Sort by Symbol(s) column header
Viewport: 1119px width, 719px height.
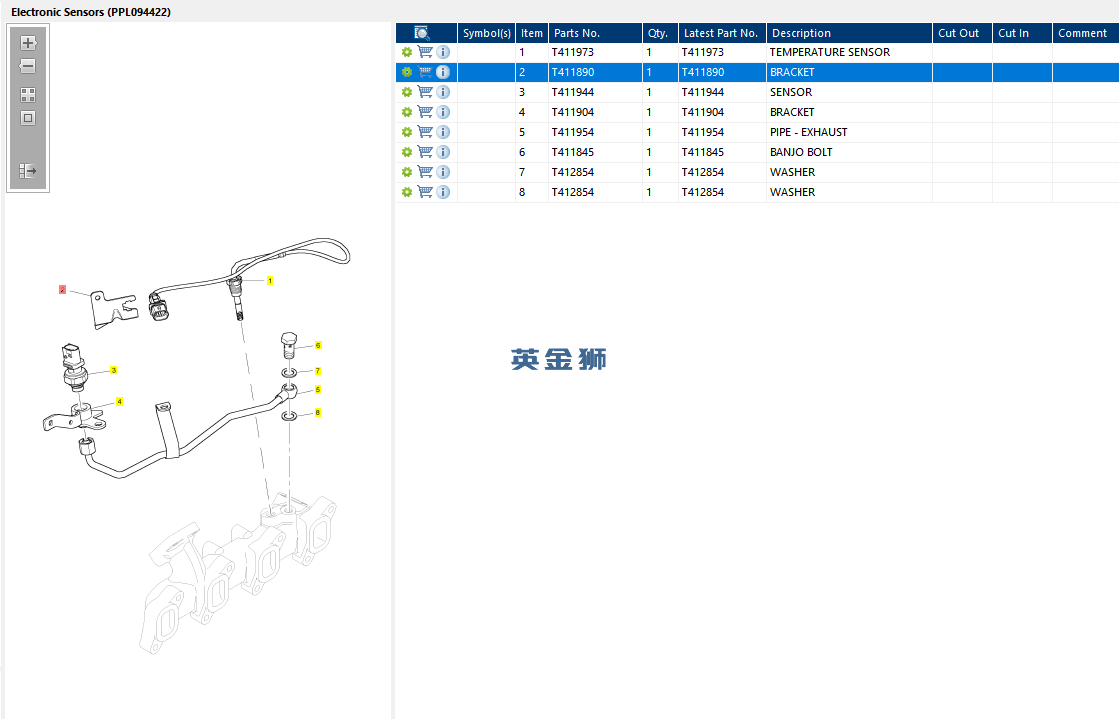(x=487, y=33)
